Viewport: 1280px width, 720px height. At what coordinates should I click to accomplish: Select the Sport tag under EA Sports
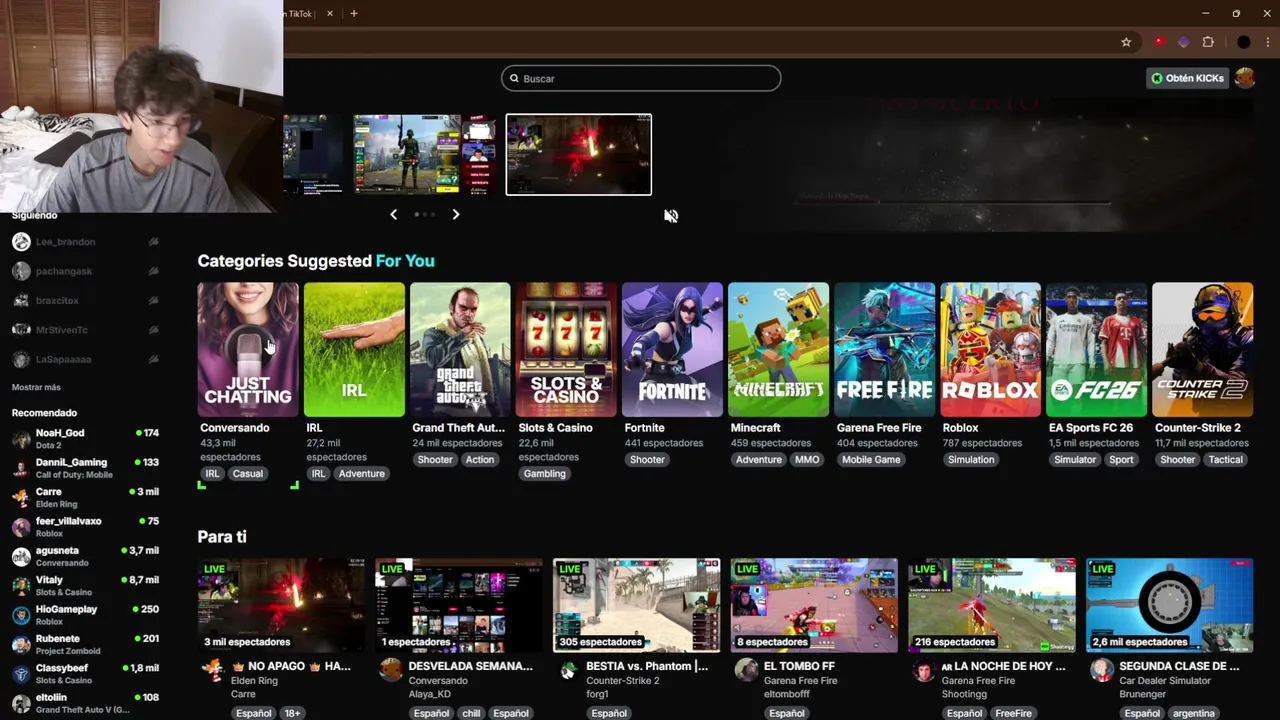coord(1121,460)
